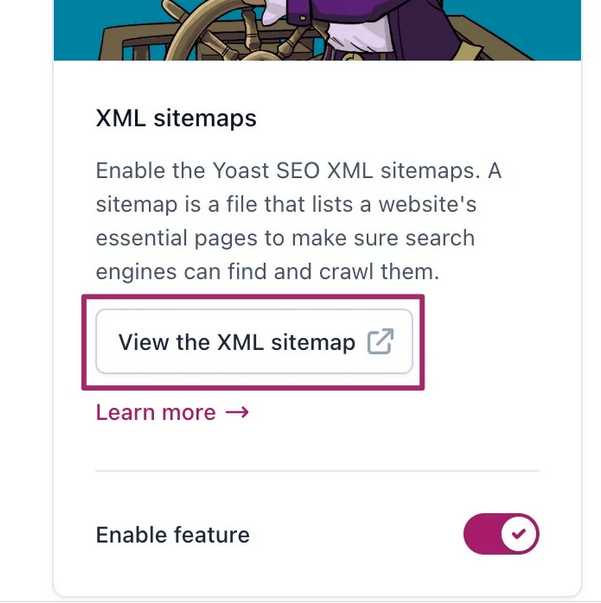Click the 'View the XML sitemap' text label

(x=236, y=342)
